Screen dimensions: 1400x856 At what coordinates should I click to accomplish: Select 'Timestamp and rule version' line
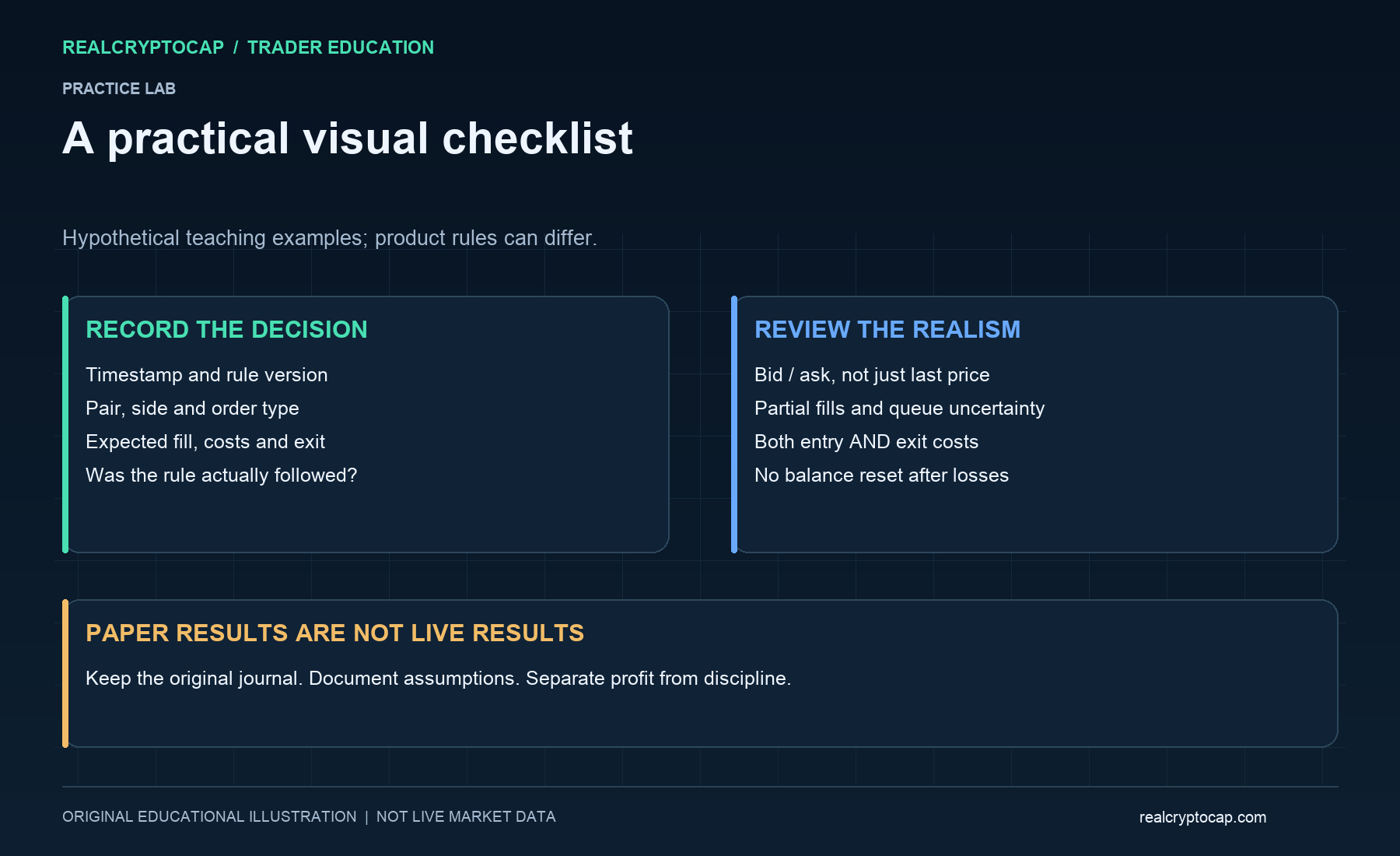pyautogui.click(x=207, y=375)
